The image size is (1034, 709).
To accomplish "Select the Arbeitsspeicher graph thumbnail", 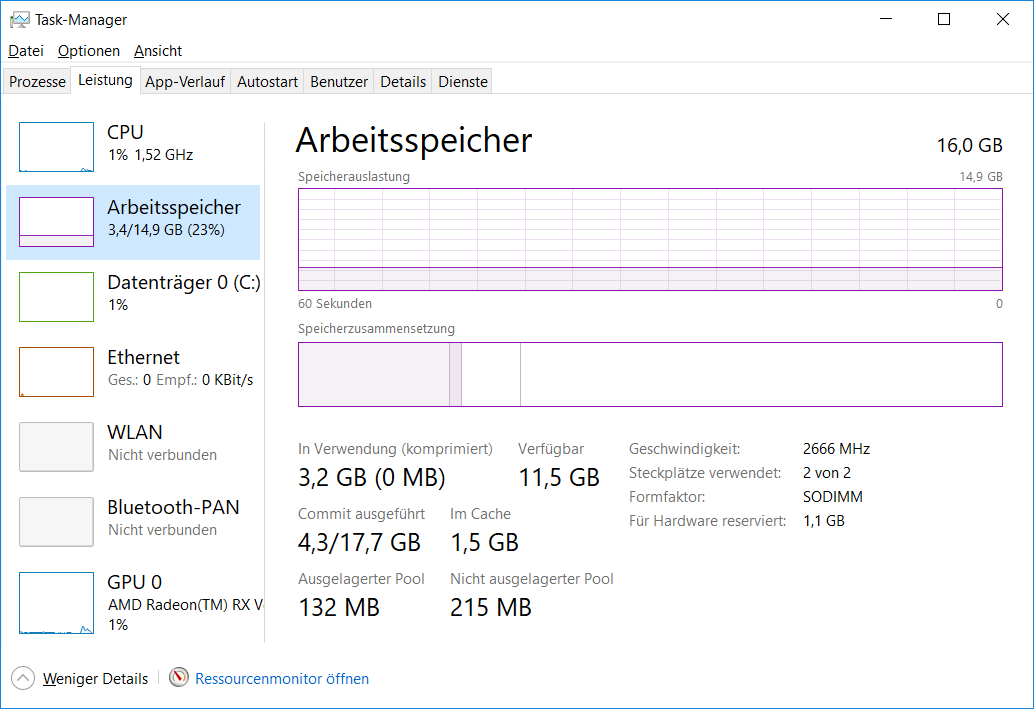I will point(56,222).
